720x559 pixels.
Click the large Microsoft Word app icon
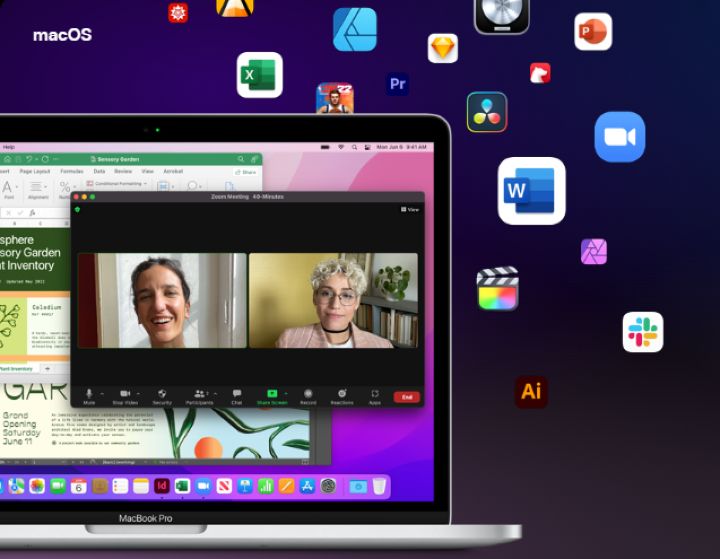pyautogui.click(x=531, y=191)
